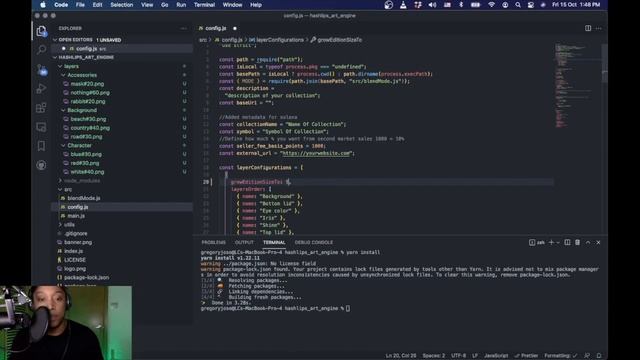Open the Selection menu
The image size is (640, 360).
click(x=122, y=5)
